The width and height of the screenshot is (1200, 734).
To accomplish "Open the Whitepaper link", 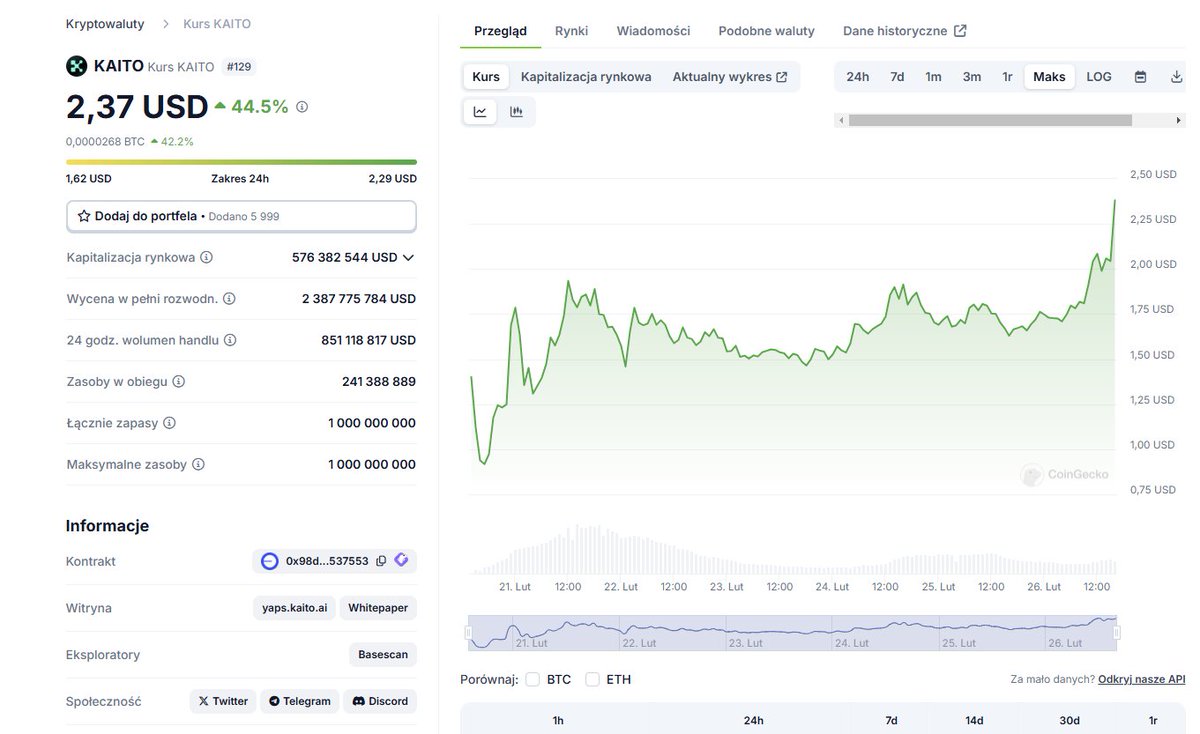I will click(378, 608).
